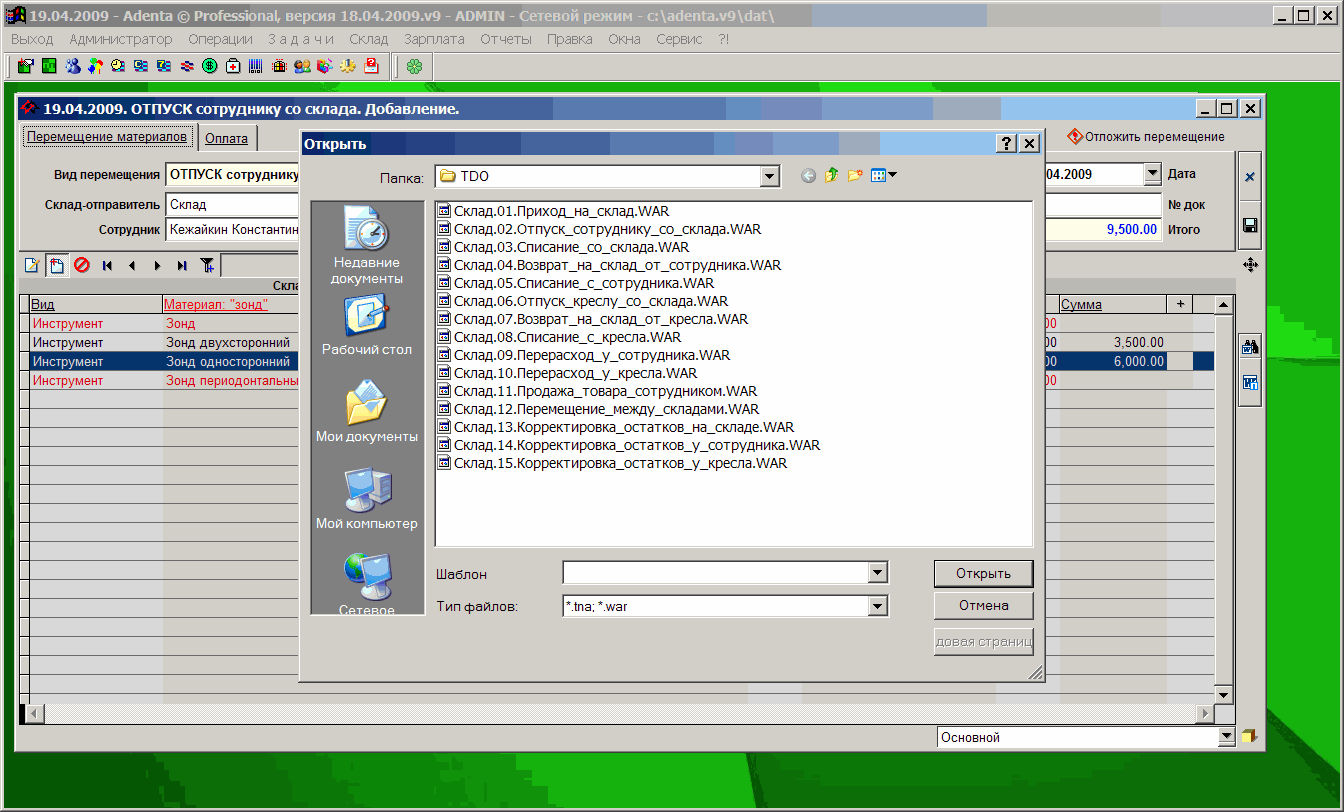The width and height of the screenshot is (1344, 812).
Task: Click the floppy disk save icon
Action: click(x=1250, y=225)
